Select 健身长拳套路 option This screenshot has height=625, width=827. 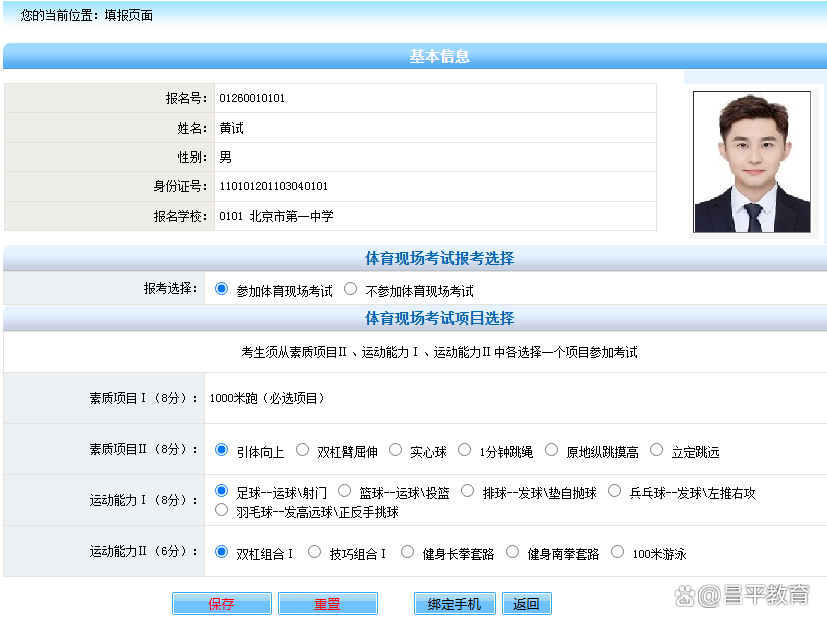(x=408, y=552)
